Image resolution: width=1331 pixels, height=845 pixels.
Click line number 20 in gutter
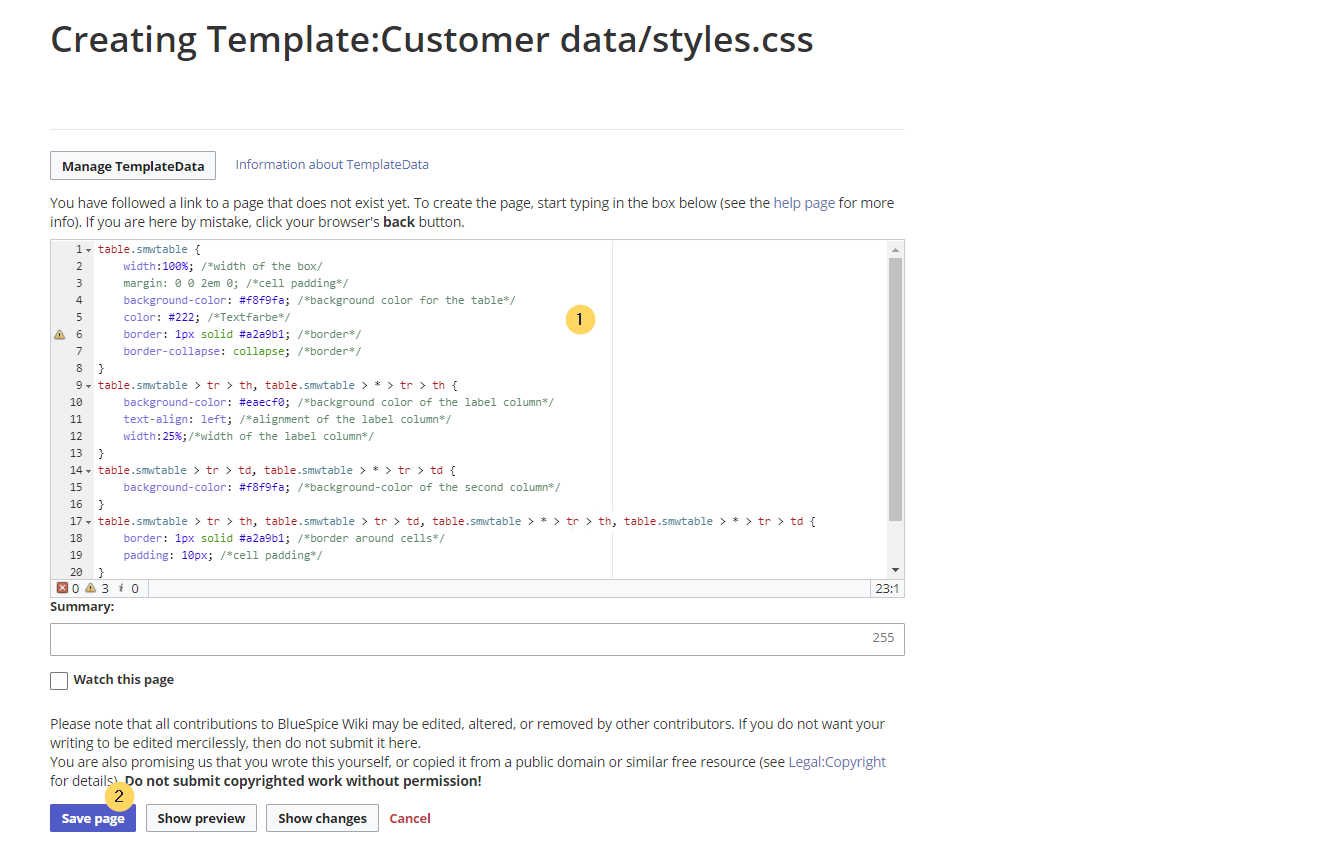(x=76, y=572)
